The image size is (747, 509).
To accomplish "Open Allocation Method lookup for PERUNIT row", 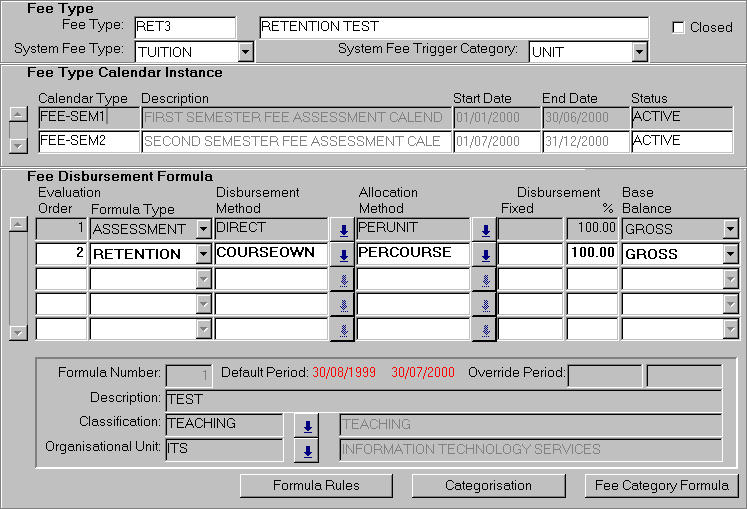I will coord(484,229).
